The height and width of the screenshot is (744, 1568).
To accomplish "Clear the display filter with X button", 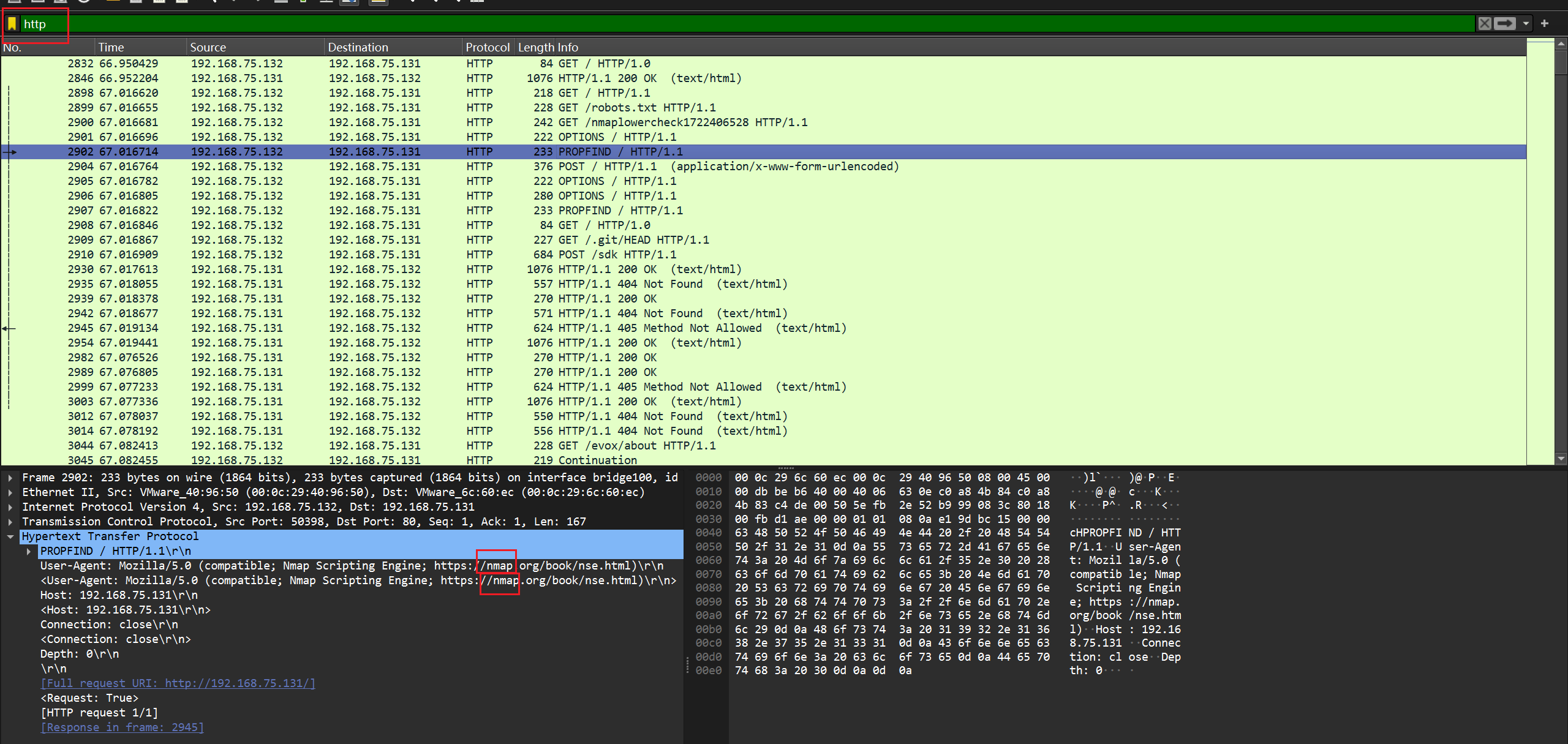I will pyautogui.click(x=1484, y=24).
